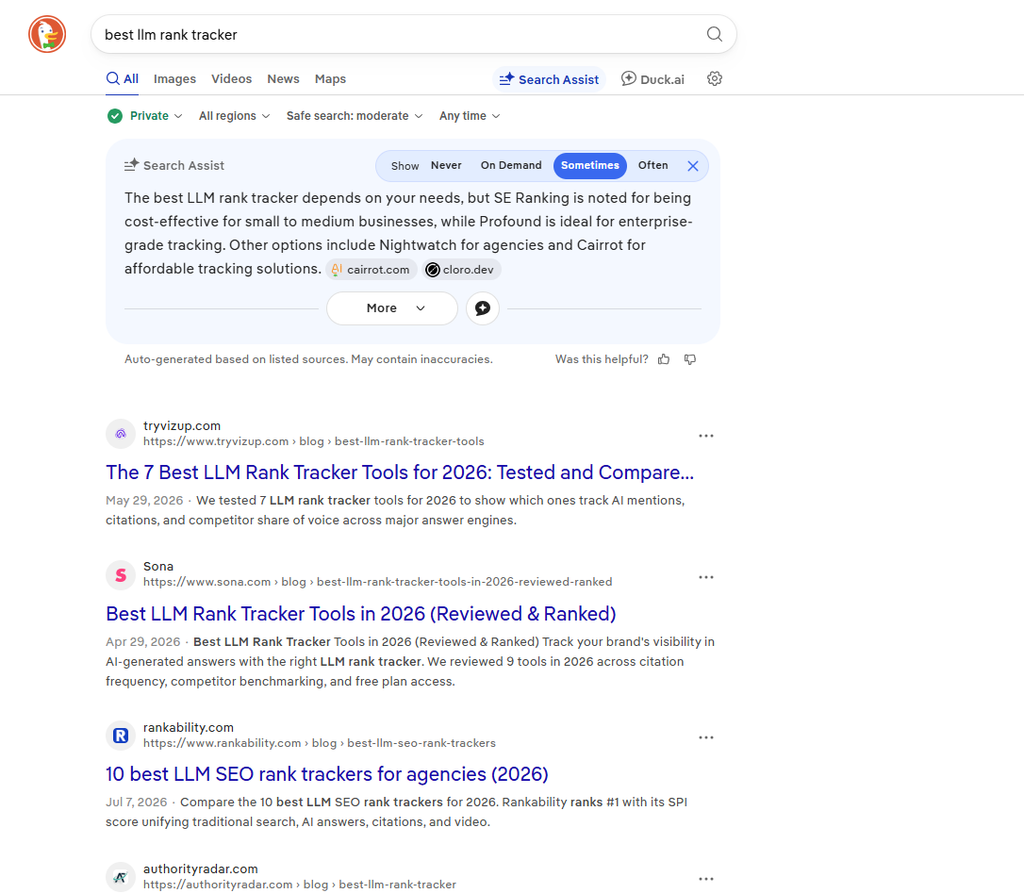Click the 'Jul 7, 2026' result date
The width and height of the screenshot is (1024, 895).
point(136,802)
